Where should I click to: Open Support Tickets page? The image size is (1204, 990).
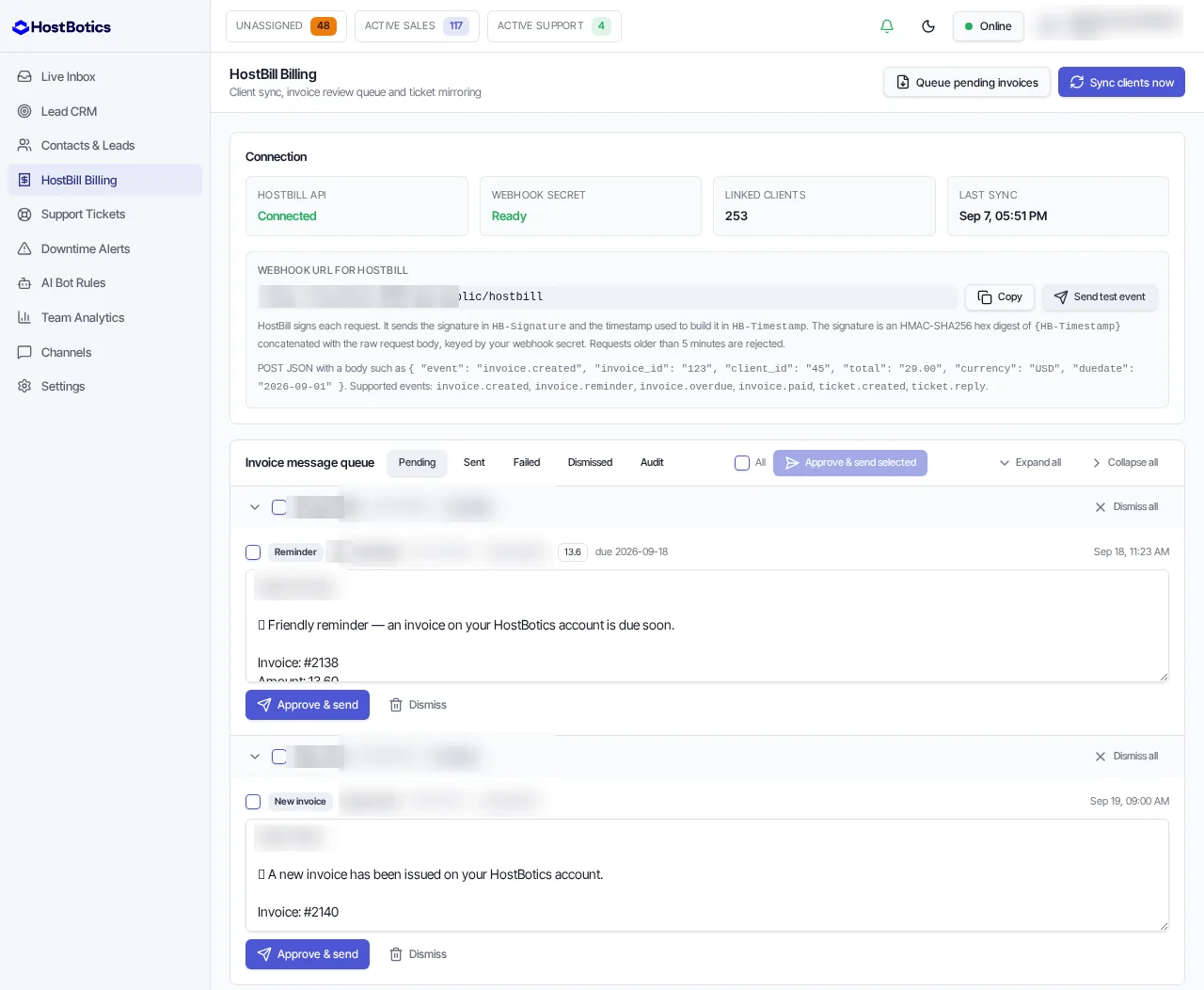tap(105, 214)
